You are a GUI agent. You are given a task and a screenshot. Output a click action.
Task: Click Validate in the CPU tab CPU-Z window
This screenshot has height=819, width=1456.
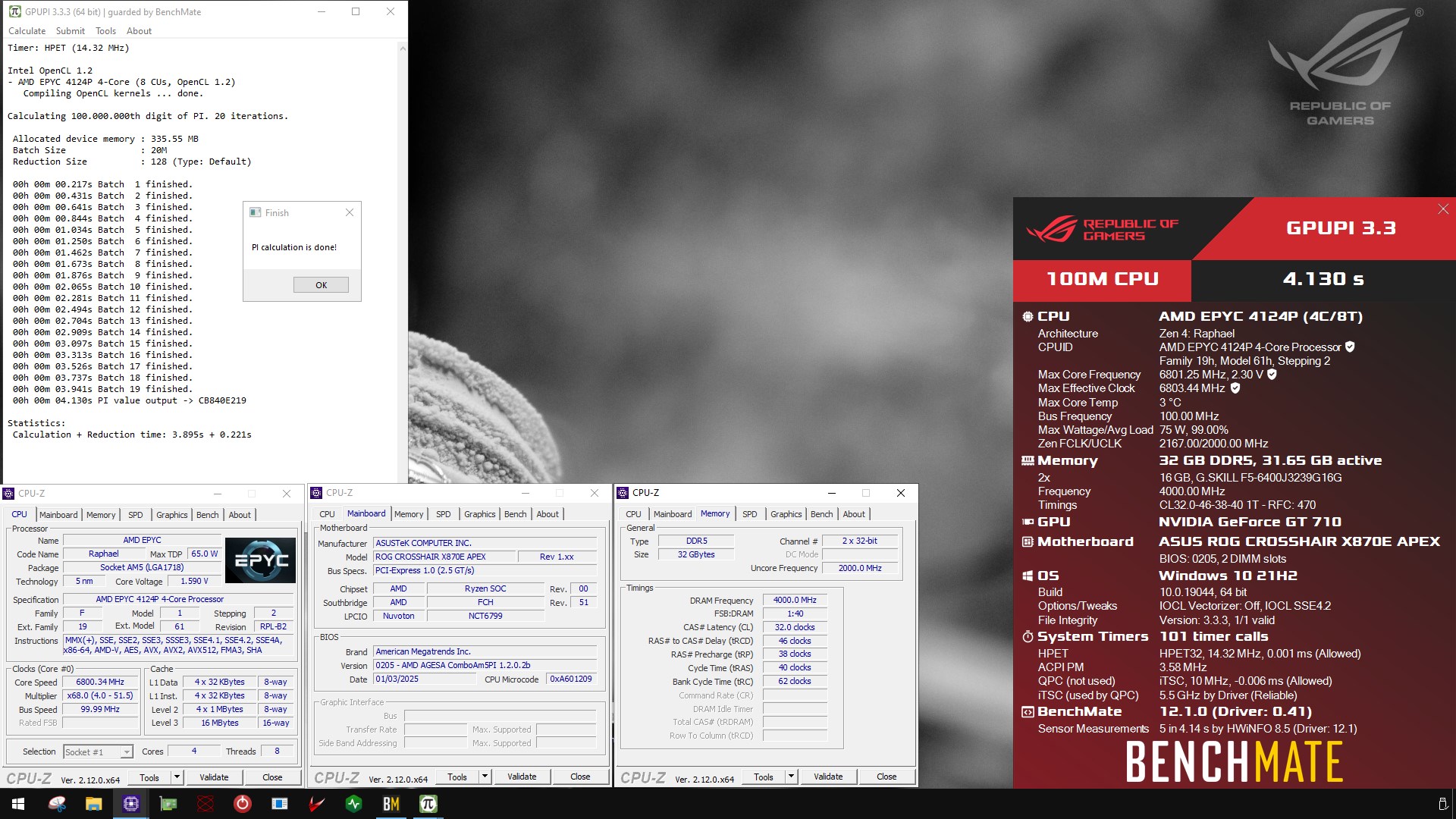pyautogui.click(x=214, y=777)
